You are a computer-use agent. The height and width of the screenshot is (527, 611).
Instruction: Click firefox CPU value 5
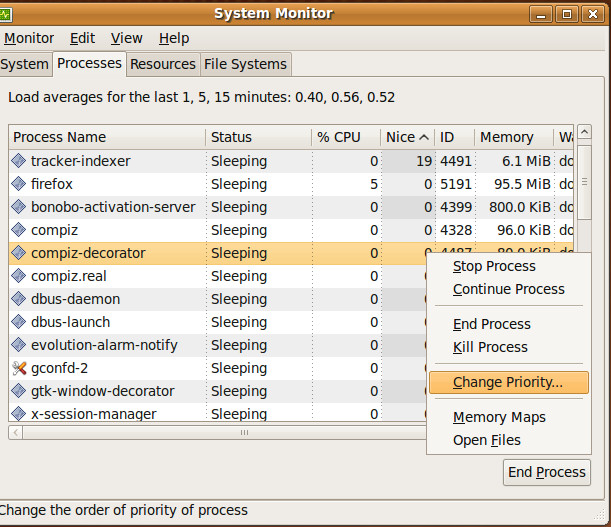[374, 184]
